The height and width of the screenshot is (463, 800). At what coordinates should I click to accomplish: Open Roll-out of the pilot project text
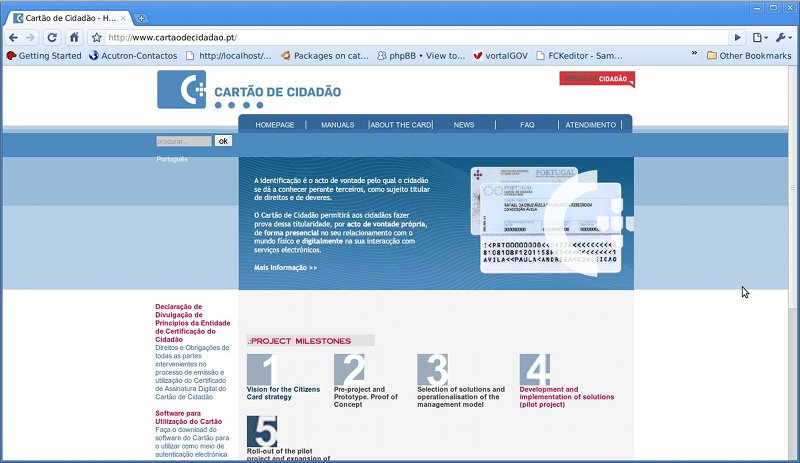(x=288, y=455)
